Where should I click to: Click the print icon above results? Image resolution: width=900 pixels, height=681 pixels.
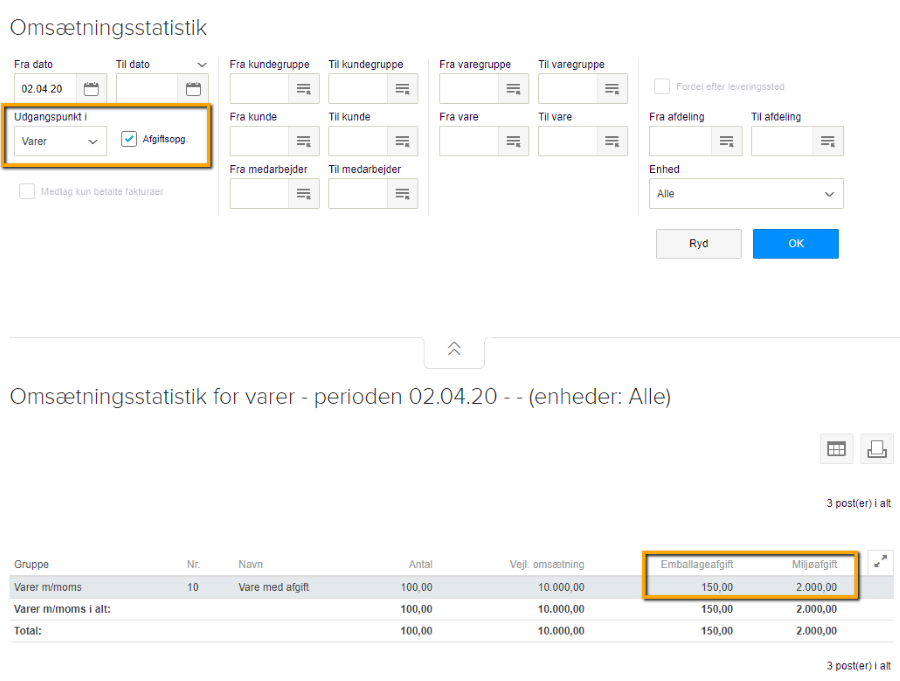click(877, 449)
